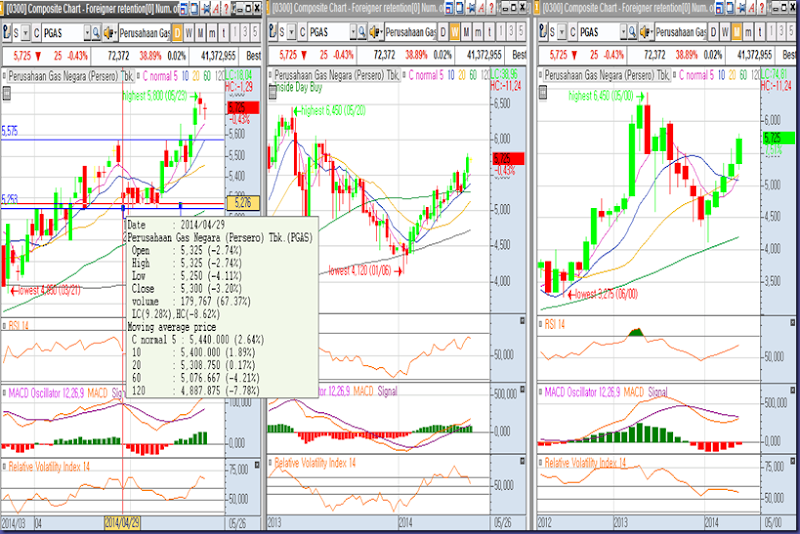
Task: Switch left chart to Weekly (W) period
Action: point(189,33)
